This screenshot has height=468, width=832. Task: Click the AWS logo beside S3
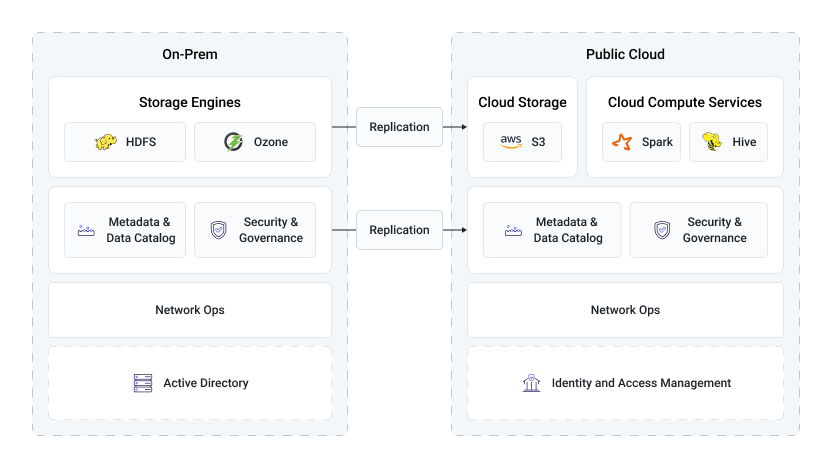click(x=511, y=142)
